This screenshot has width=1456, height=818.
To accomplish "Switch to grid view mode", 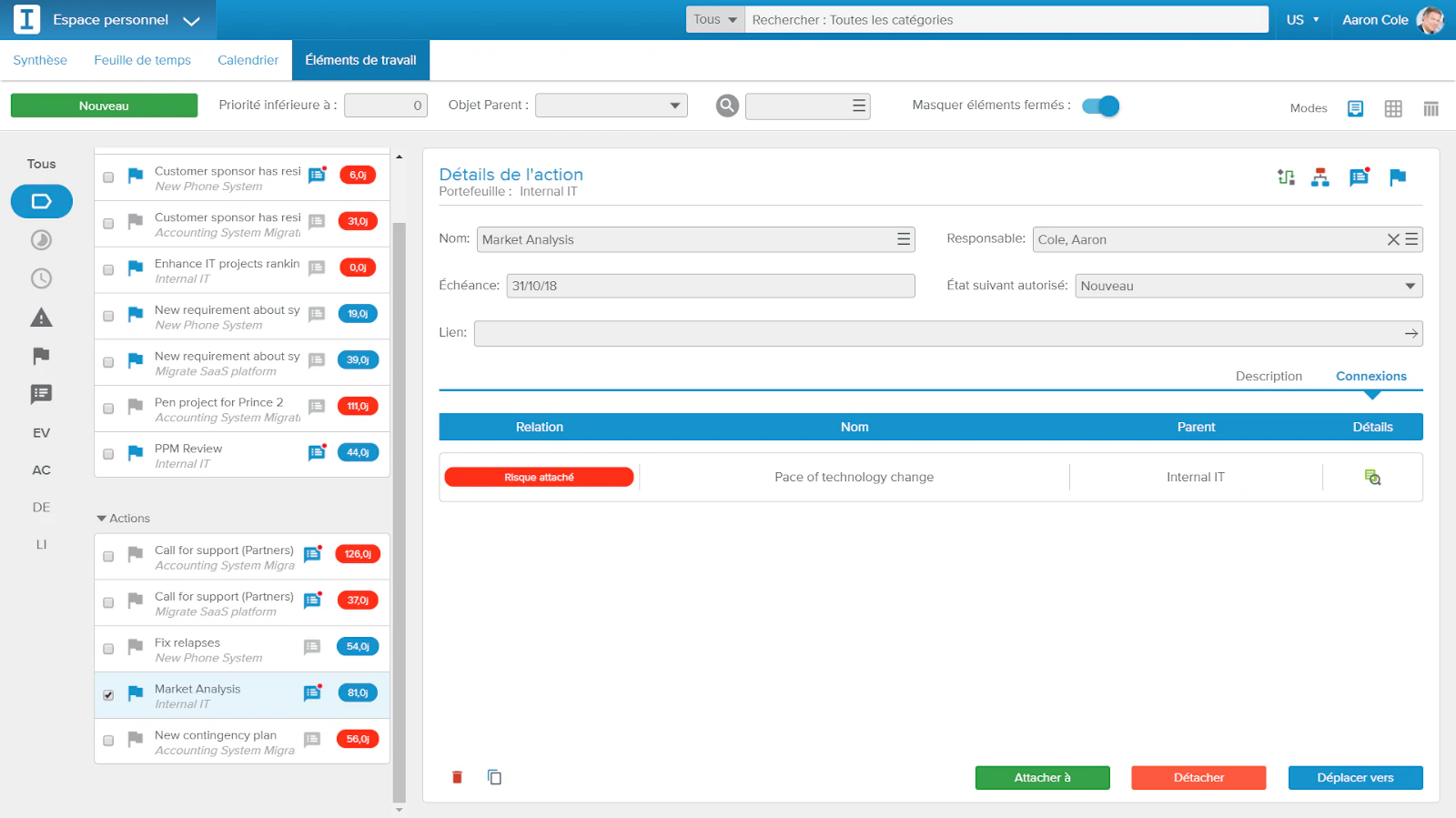I will [x=1393, y=108].
